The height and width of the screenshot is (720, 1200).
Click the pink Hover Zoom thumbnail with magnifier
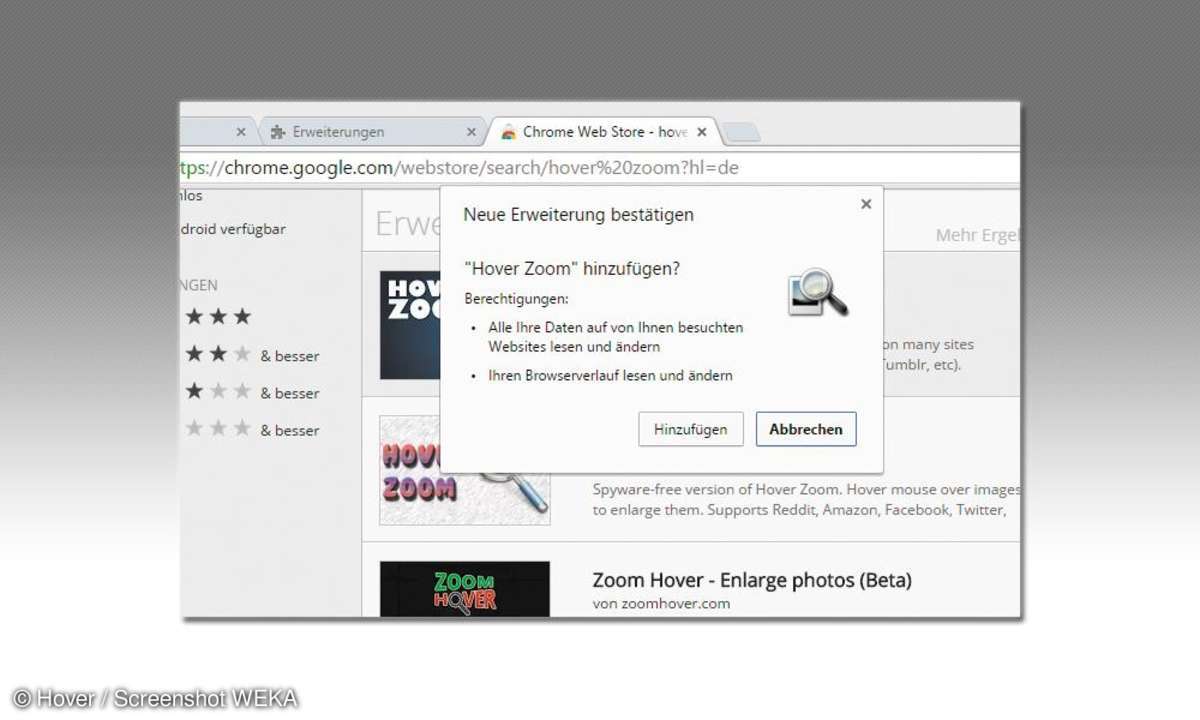[x=465, y=470]
